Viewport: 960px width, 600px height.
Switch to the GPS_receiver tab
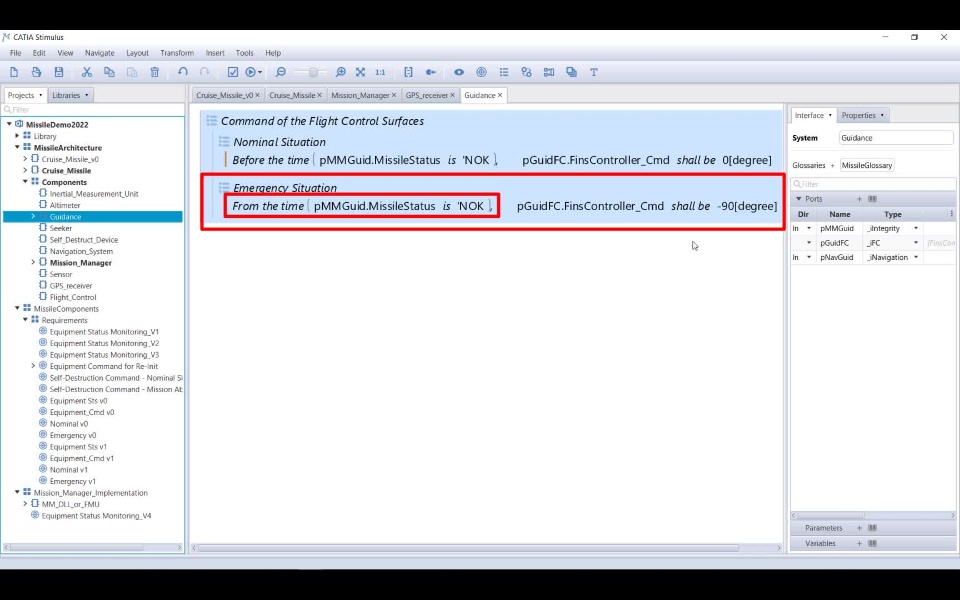427,96
